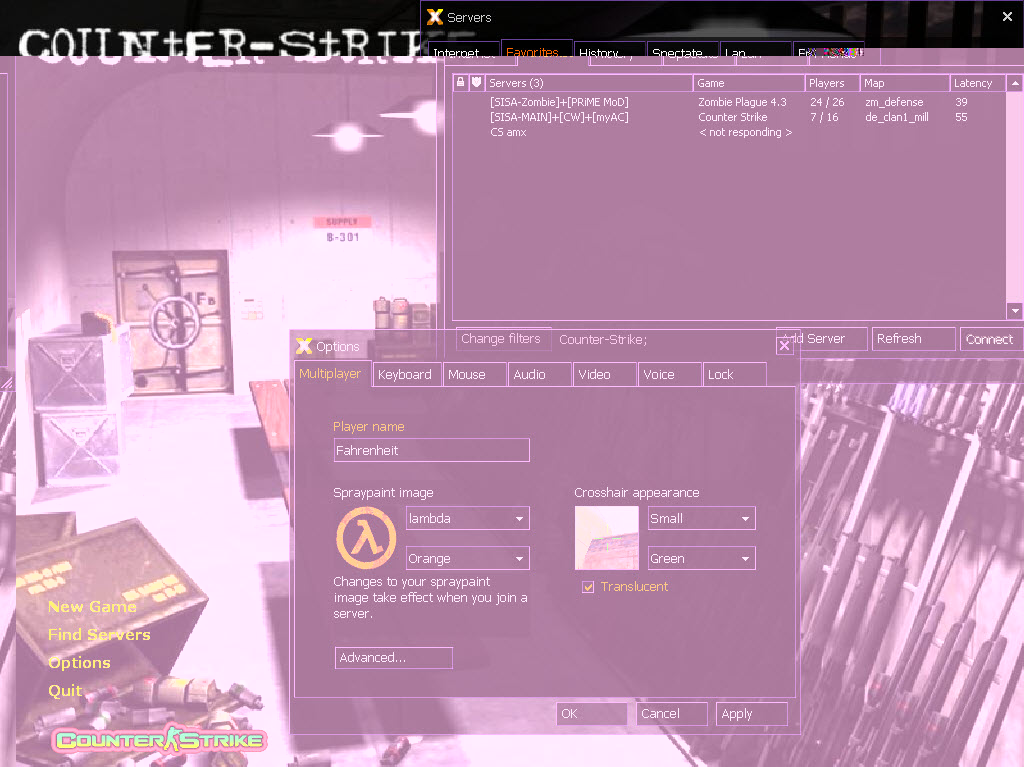Switch to the Keyboard options tab
Screen dimensions: 1024x767
[x=405, y=375]
